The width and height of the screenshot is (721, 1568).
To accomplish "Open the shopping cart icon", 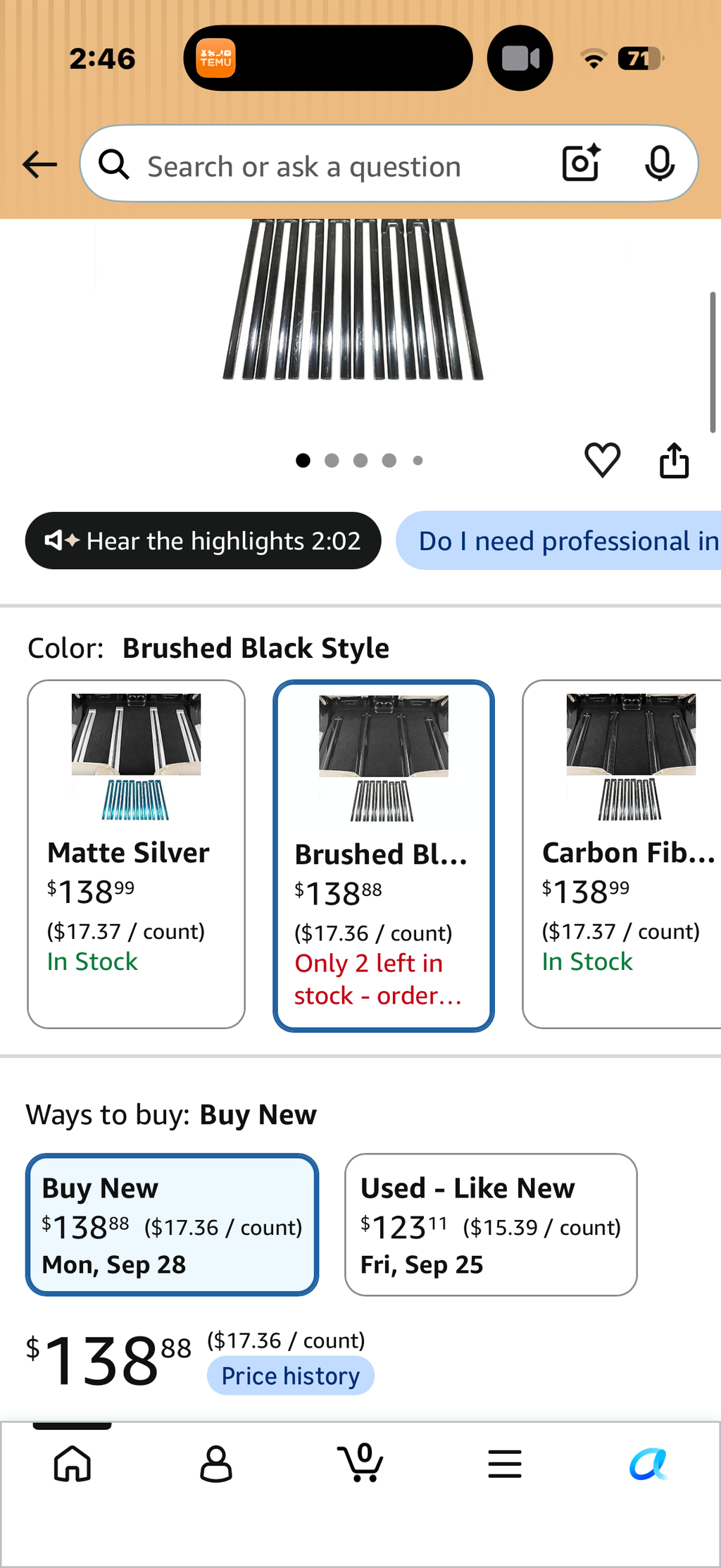I will tap(360, 1462).
